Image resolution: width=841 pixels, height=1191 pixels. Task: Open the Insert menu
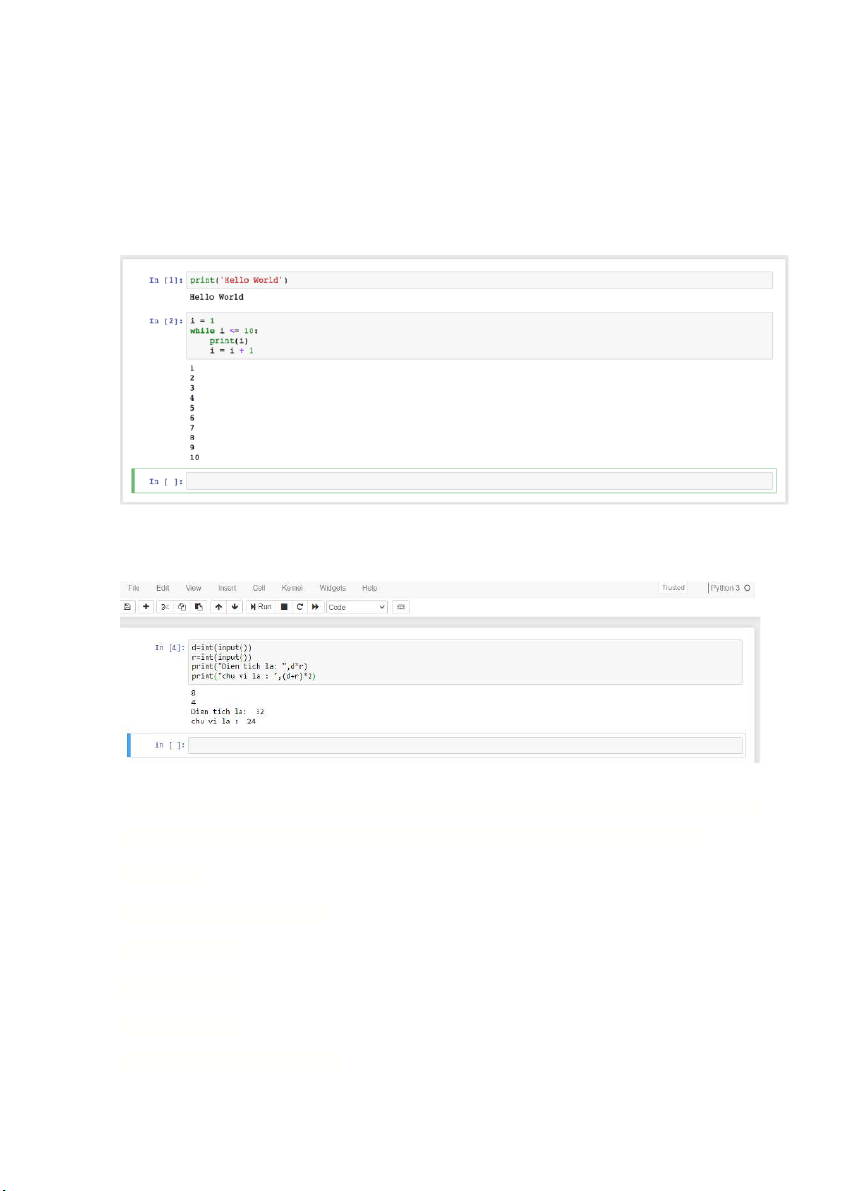pos(227,588)
